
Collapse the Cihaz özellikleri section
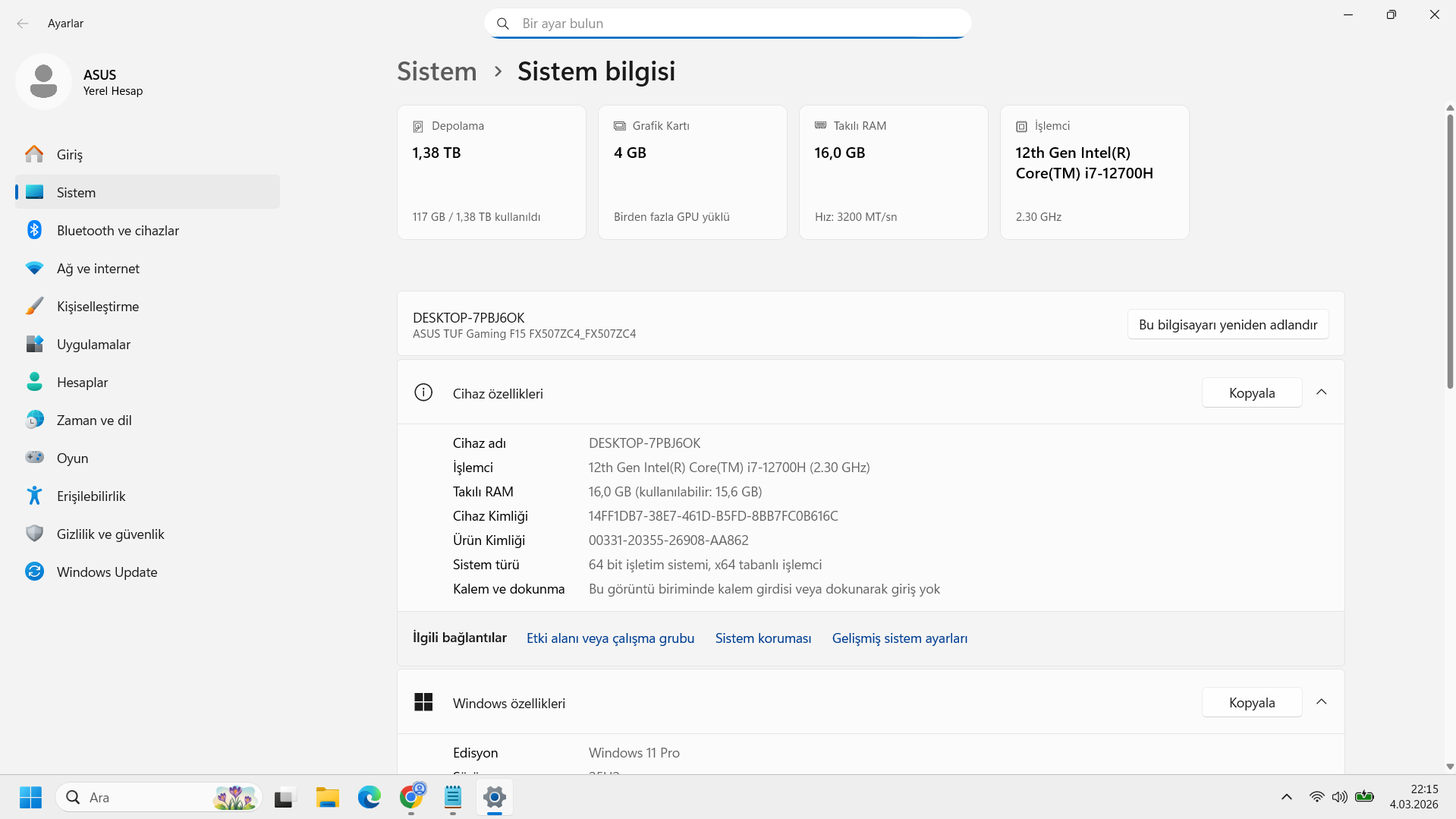click(x=1321, y=392)
